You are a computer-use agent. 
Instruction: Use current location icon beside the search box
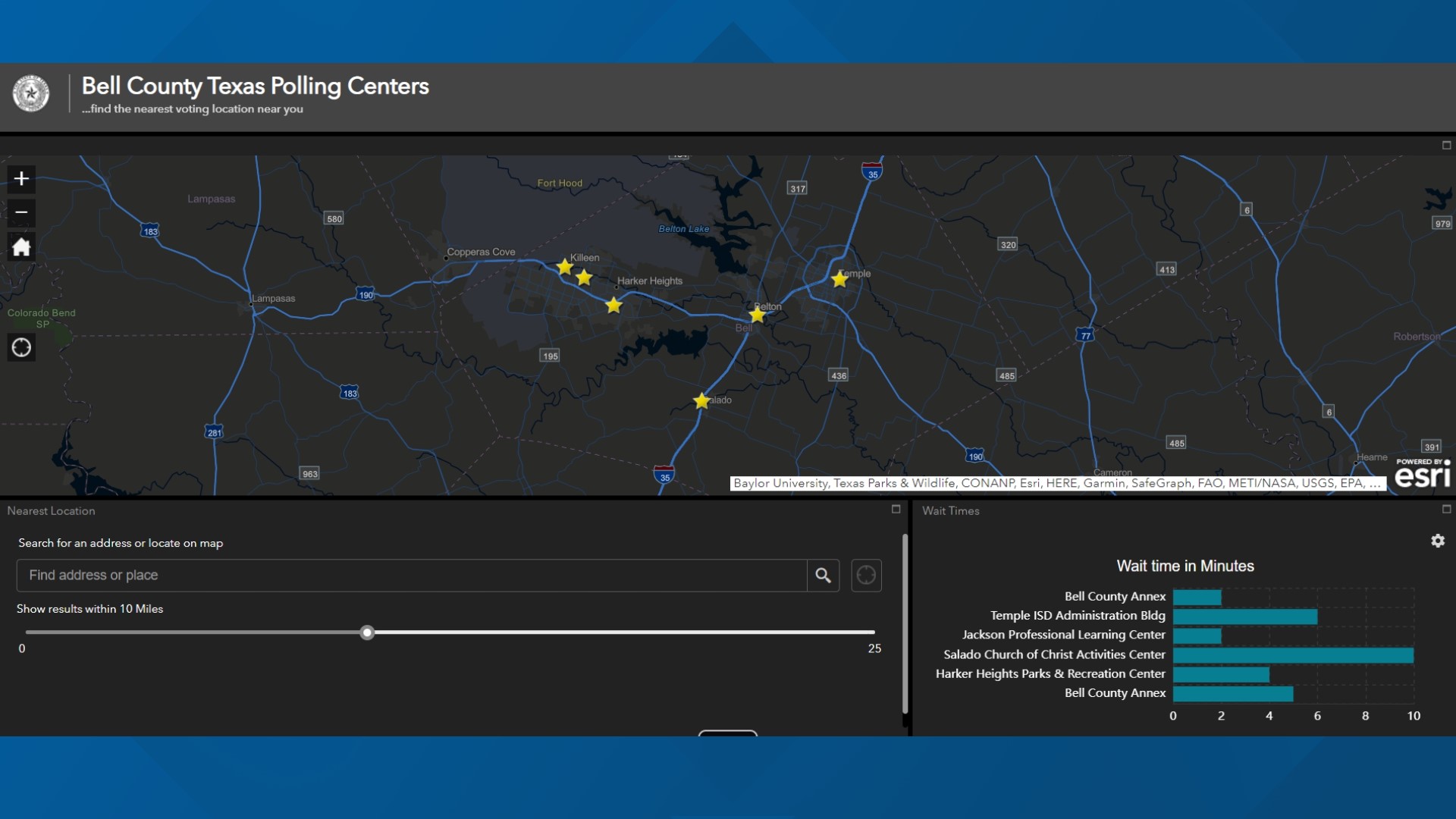866,575
